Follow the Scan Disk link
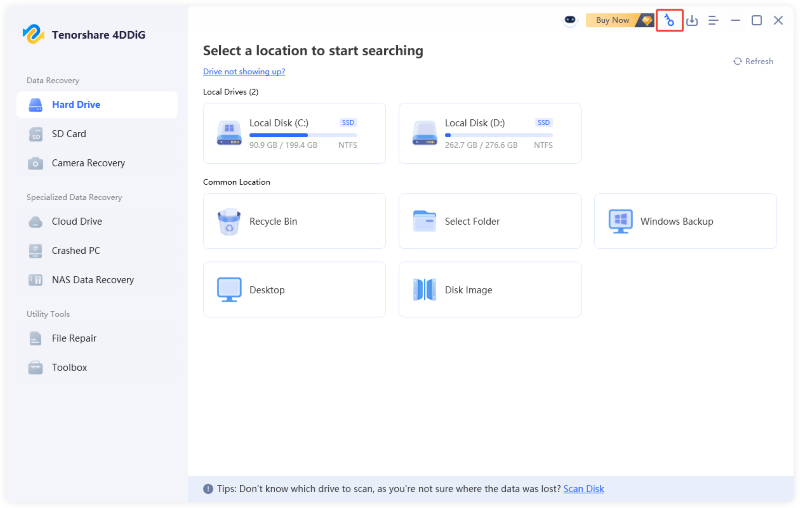 584,489
